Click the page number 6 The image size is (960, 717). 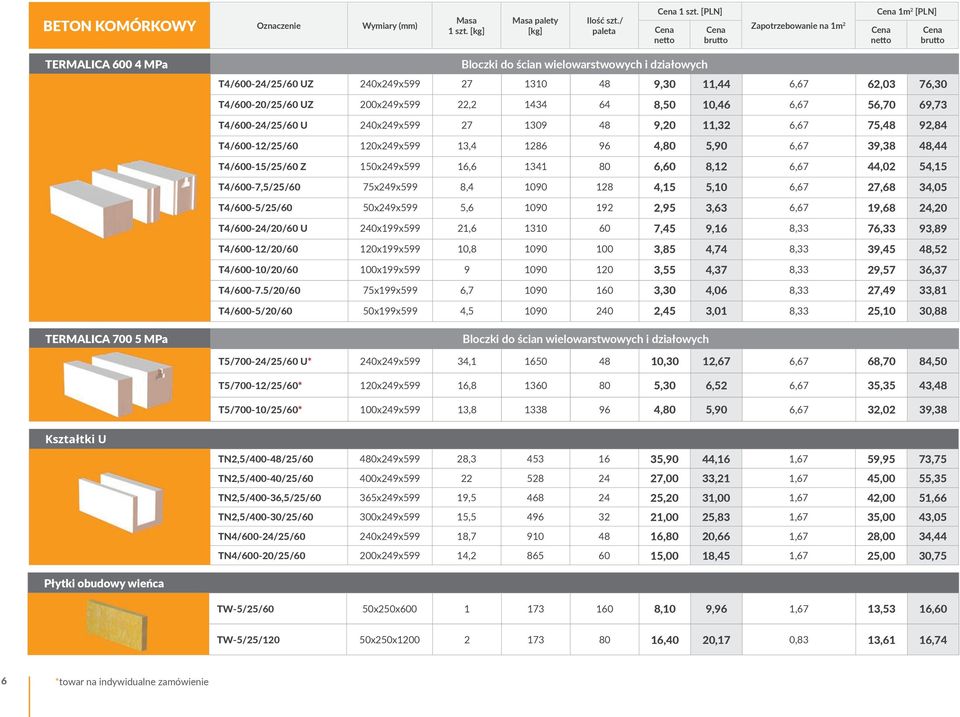pos(4,681)
